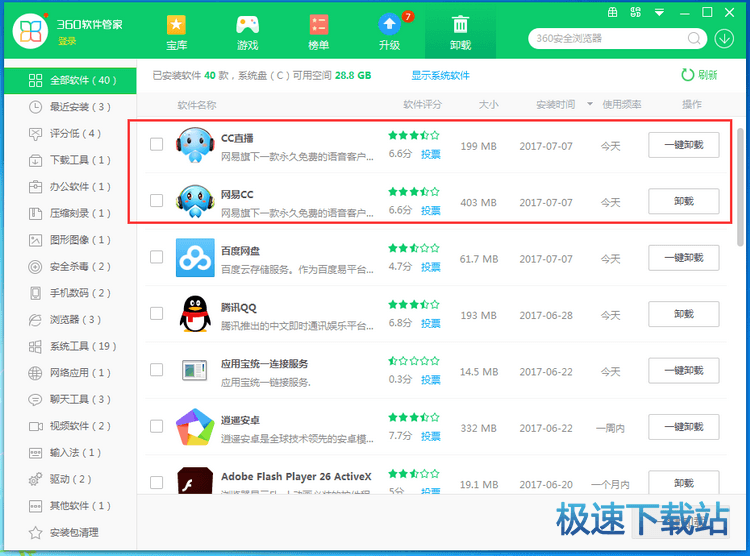
Task: Click 卸载 button for 腾讯QQ
Action: 684,314
